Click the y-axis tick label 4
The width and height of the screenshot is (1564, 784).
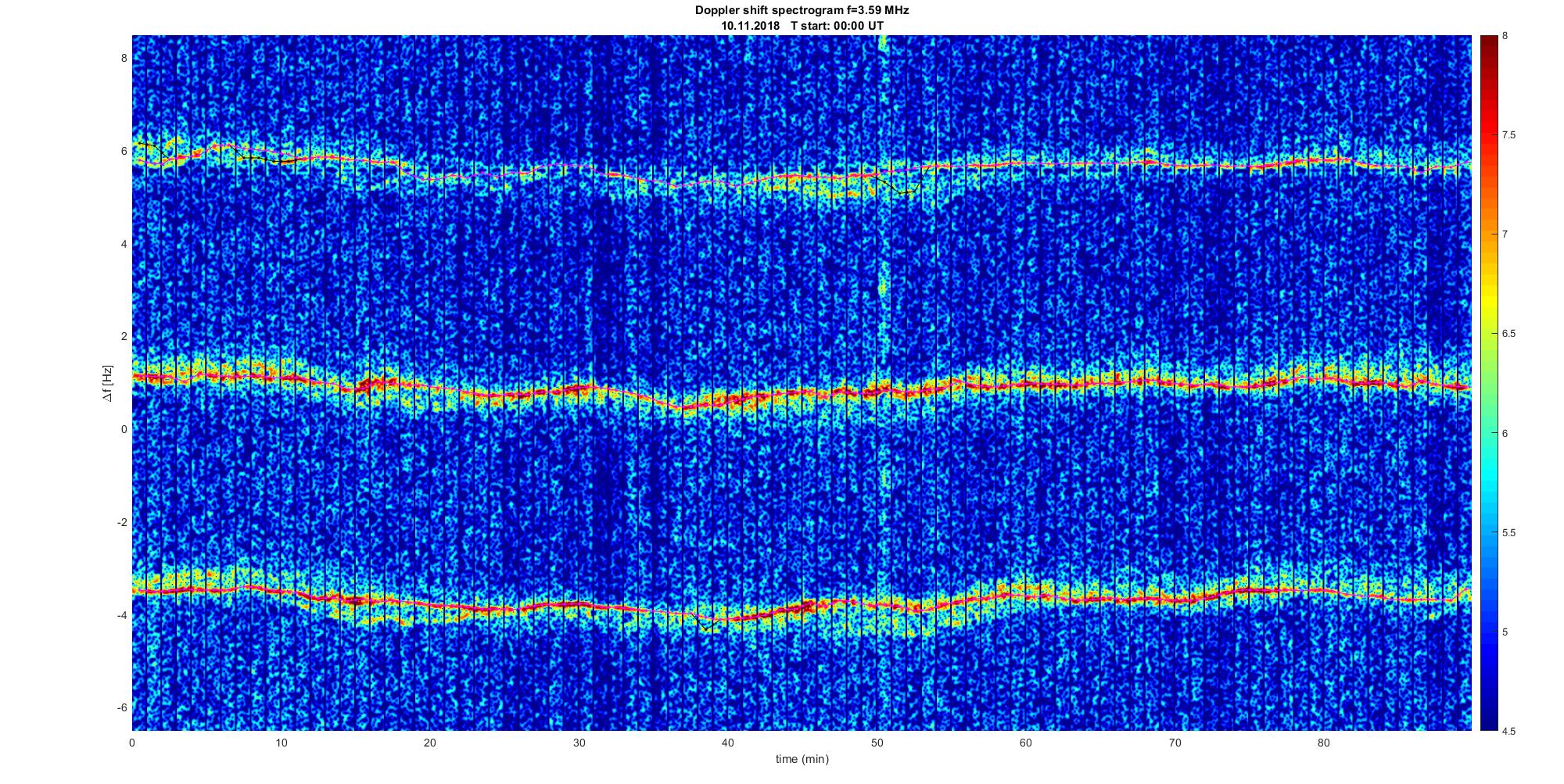[123, 244]
